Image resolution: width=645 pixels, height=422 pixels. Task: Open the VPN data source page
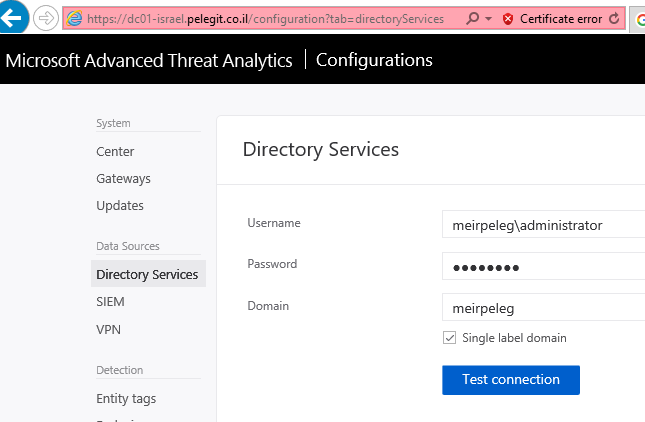coord(108,329)
